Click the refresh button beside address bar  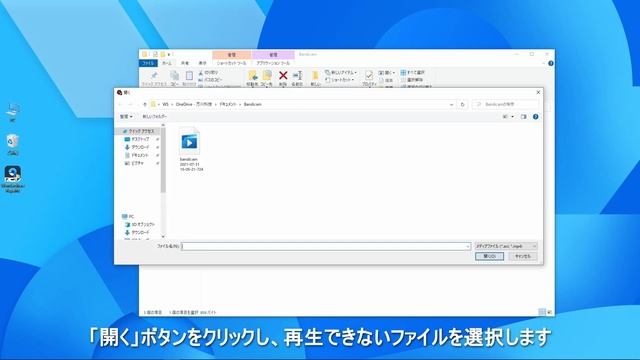point(462,104)
